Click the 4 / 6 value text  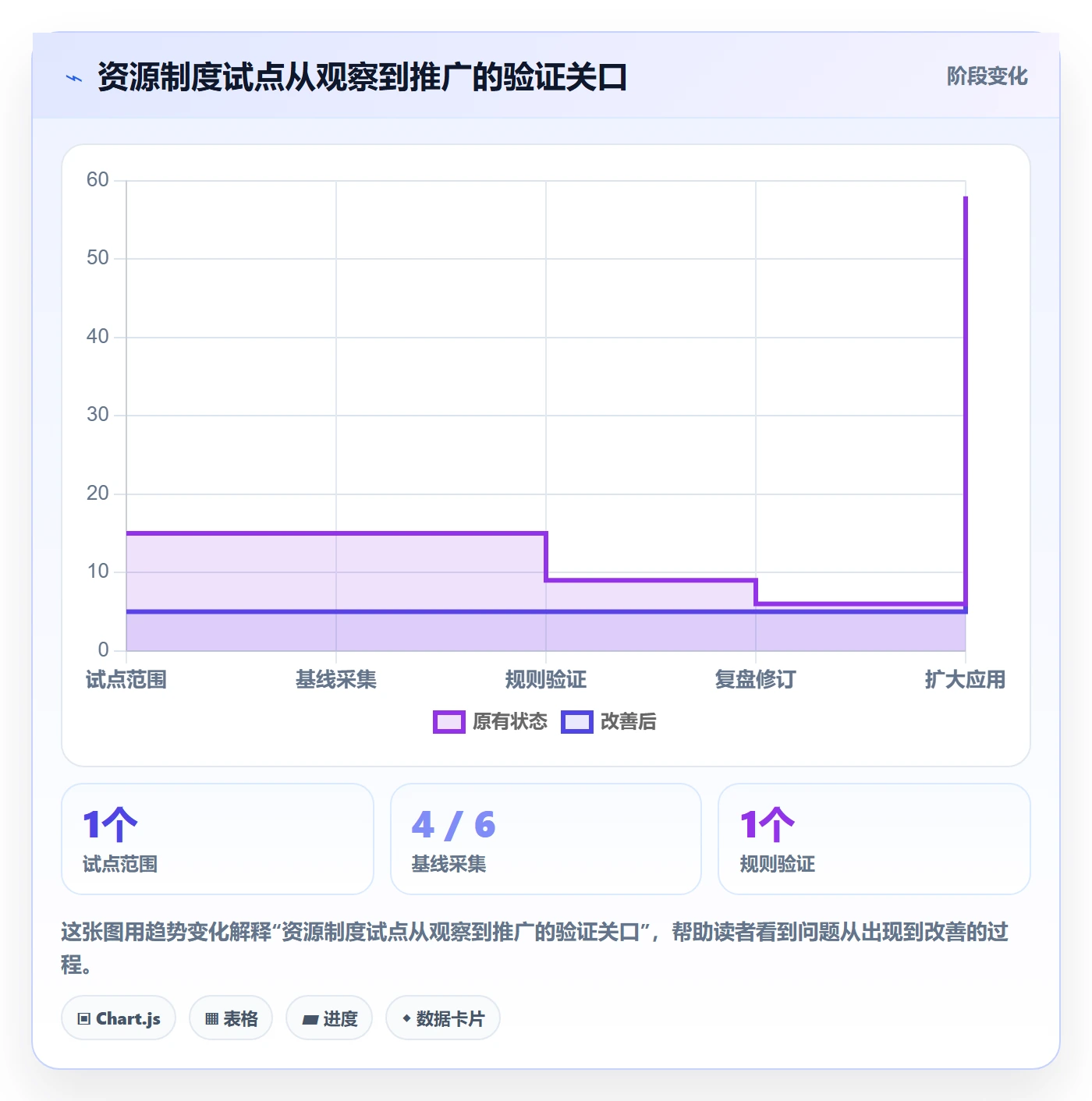(453, 825)
